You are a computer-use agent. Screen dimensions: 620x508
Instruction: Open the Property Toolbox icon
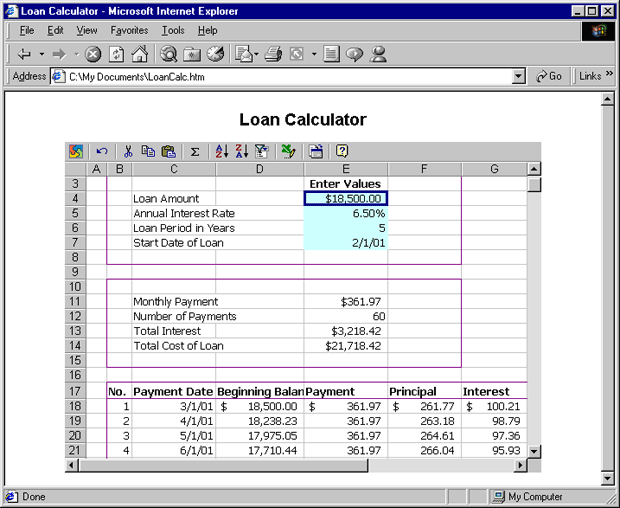pos(316,151)
